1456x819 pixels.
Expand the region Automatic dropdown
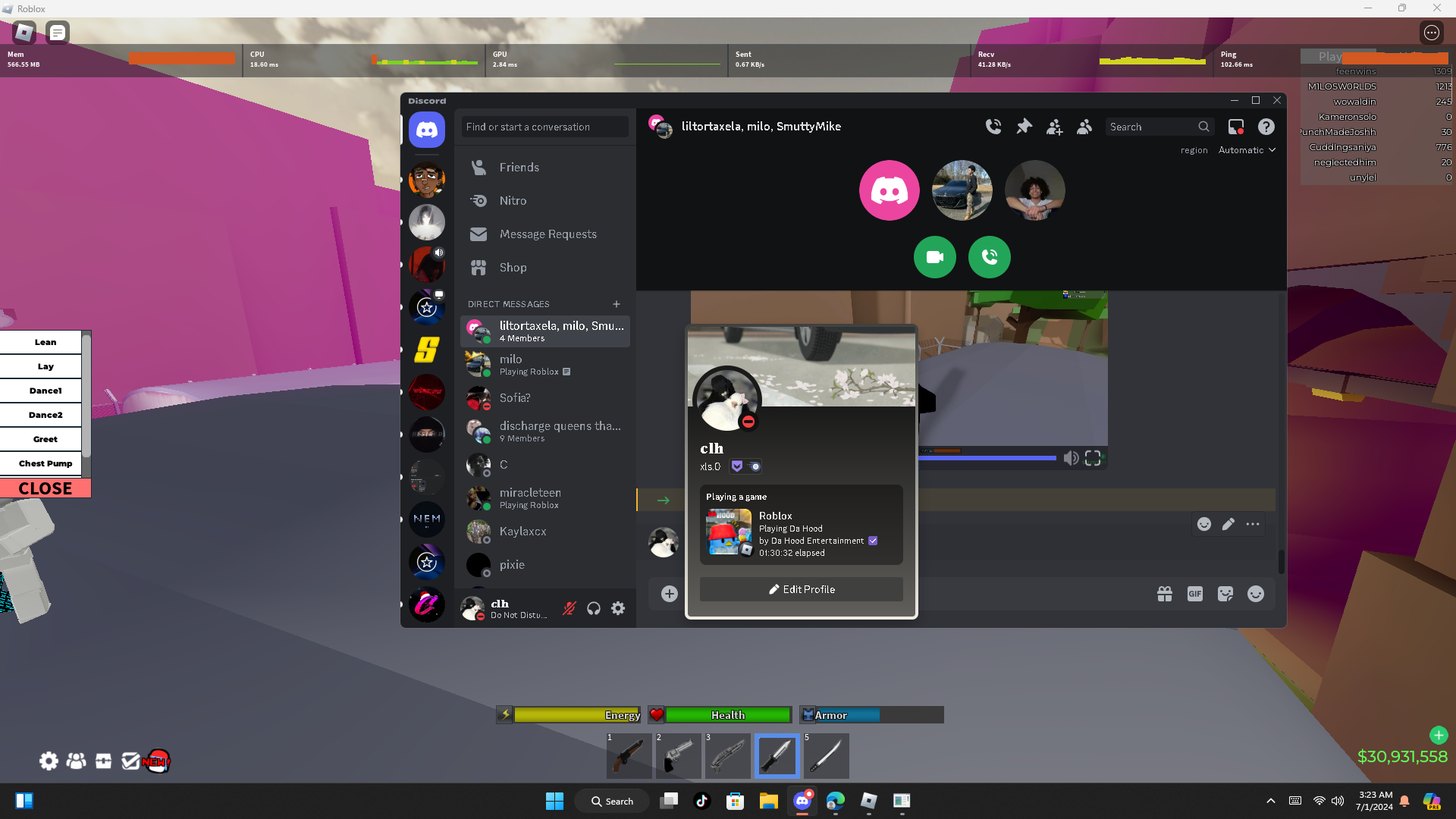[1247, 150]
